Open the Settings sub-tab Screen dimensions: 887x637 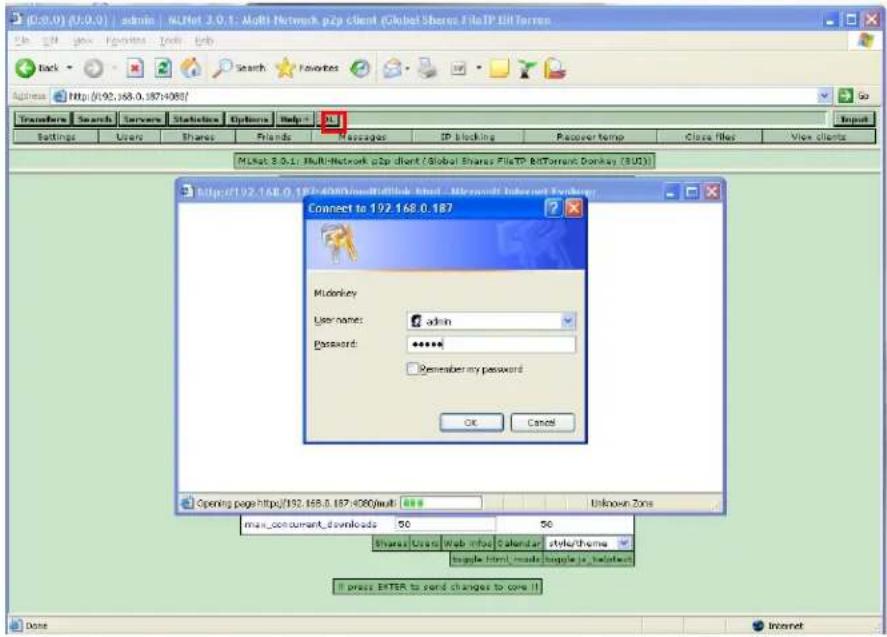[56, 137]
